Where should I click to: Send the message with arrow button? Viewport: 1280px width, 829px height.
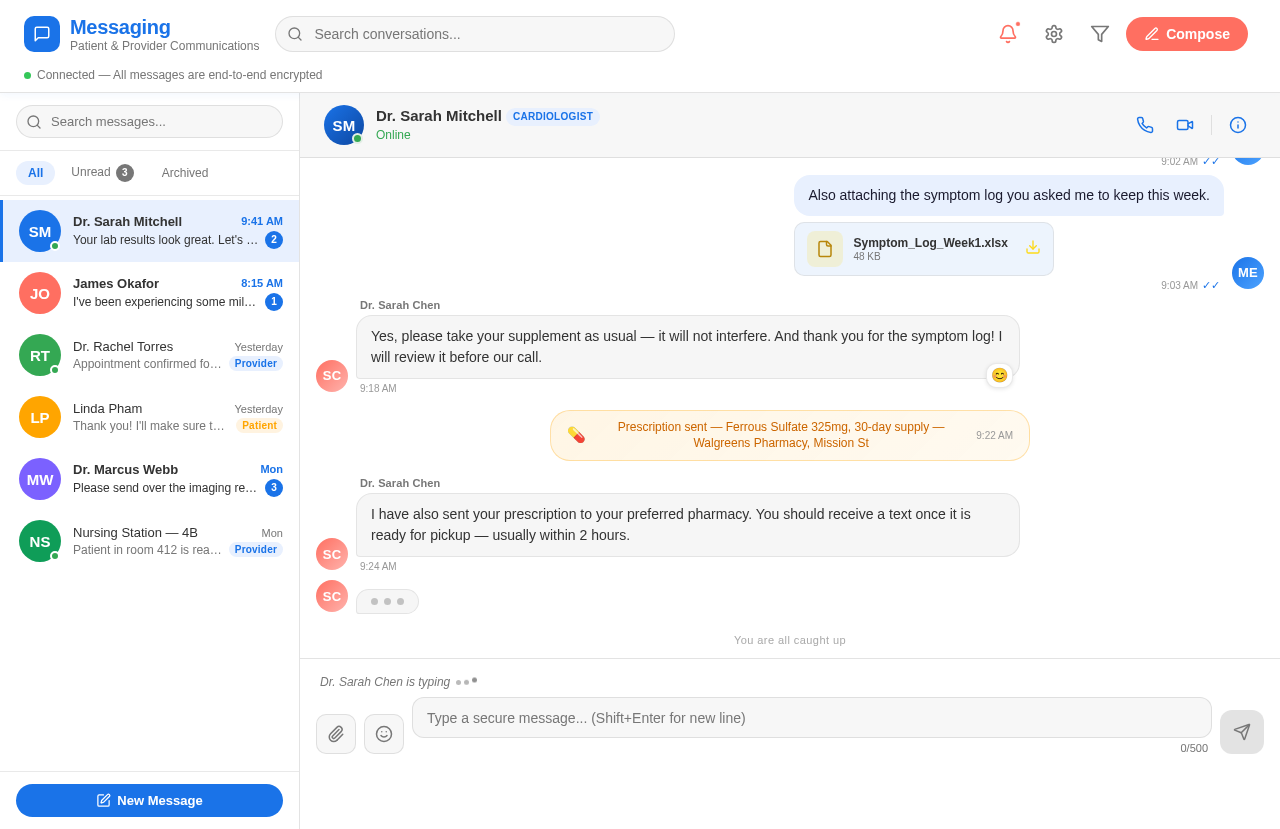pyautogui.click(x=1242, y=732)
